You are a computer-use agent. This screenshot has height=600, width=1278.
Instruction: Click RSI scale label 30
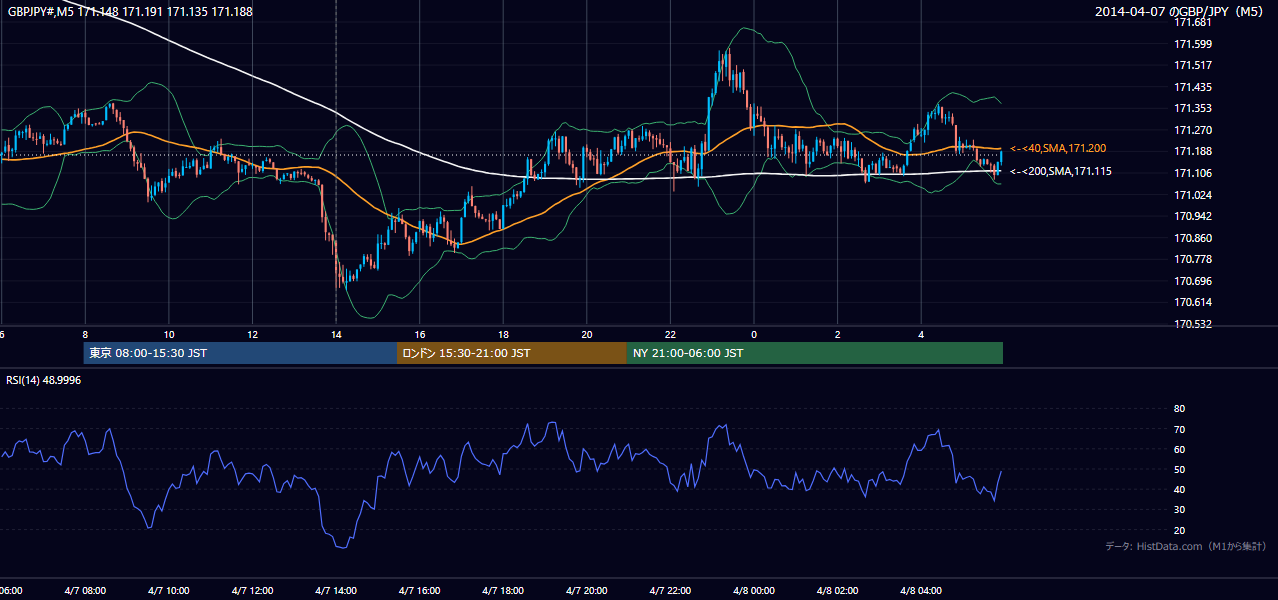tap(1179, 510)
